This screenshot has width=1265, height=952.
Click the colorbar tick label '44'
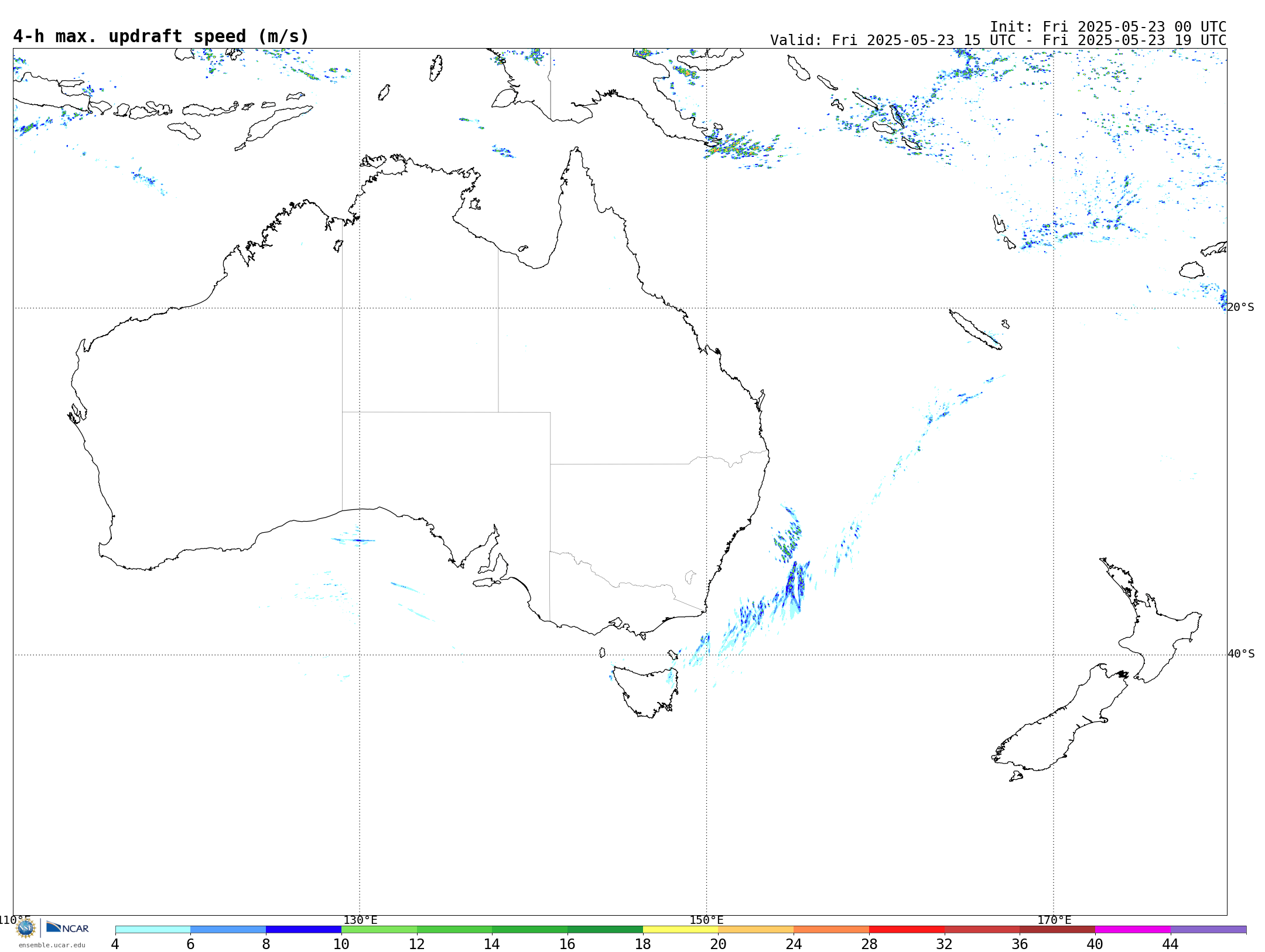(1170, 944)
